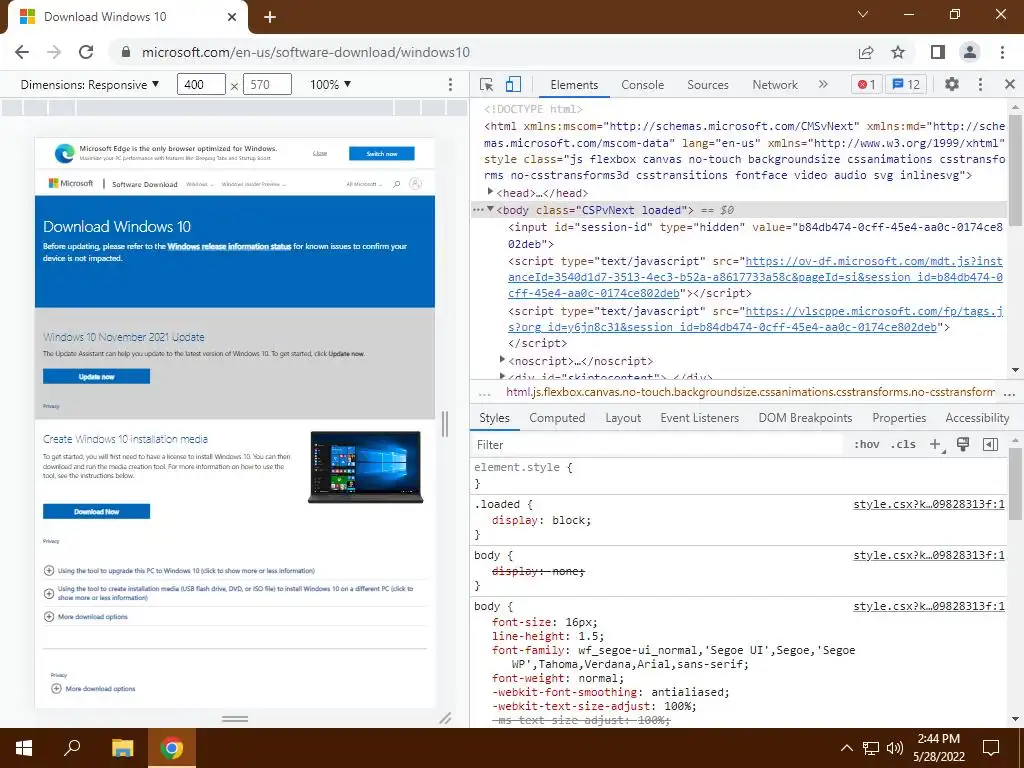Open Chrome three-dot menu
Screen dimensions: 1024x768
(x=1002, y=52)
